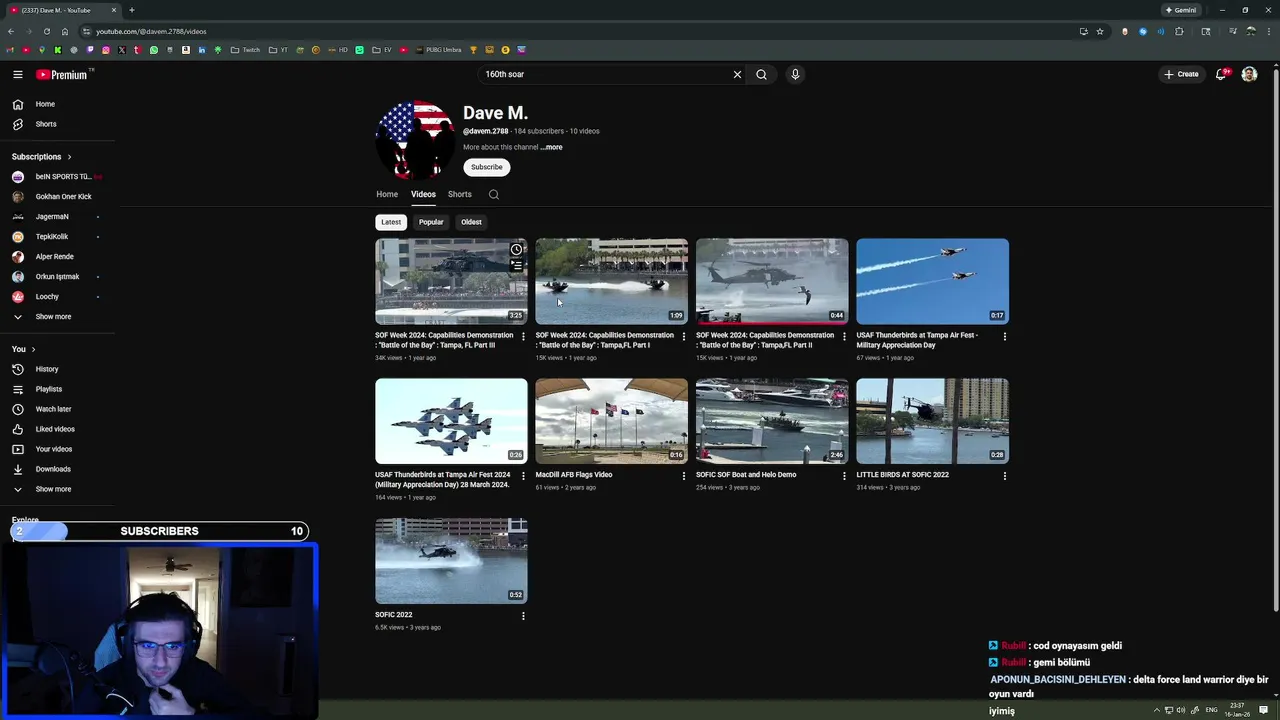The height and width of the screenshot is (720, 1280).
Task: Open the Twitch bookmarks folder
Action: pos(245,50)
